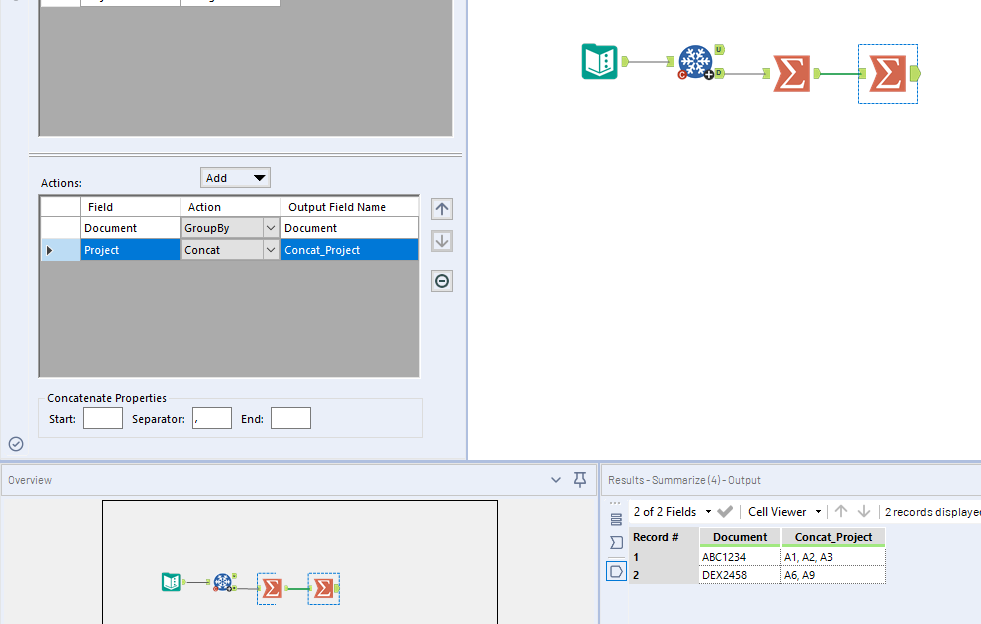Click the cell view icon in Results sidebar
981x624 pixels.
[x=616, y=570]
